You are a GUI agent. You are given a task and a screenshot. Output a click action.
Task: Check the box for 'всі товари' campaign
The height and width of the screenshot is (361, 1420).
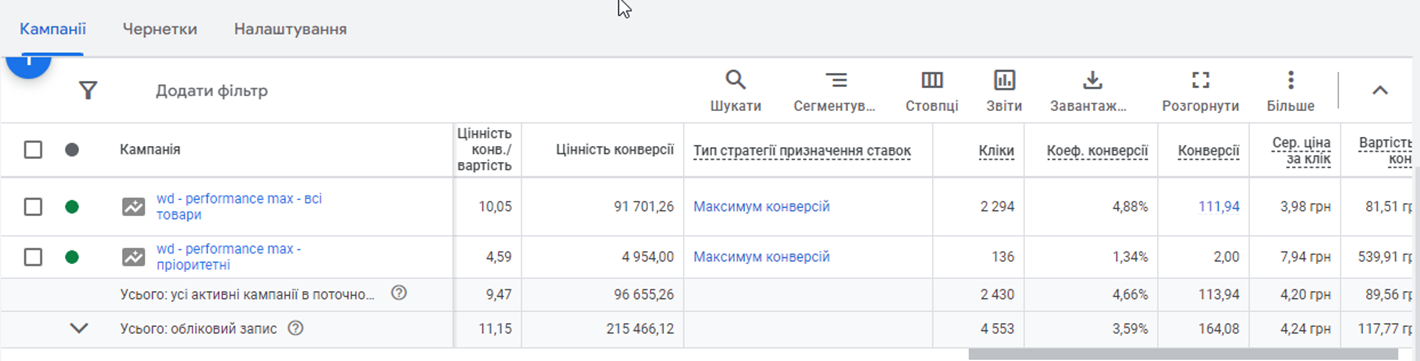(x=33, y=207)
